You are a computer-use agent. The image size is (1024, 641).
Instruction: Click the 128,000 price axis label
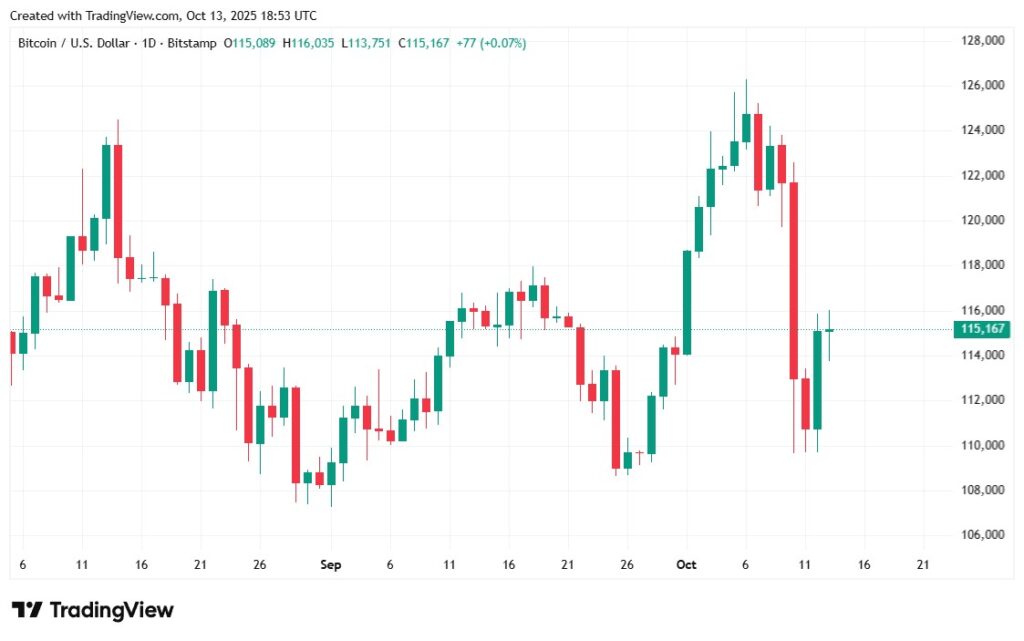980,41
